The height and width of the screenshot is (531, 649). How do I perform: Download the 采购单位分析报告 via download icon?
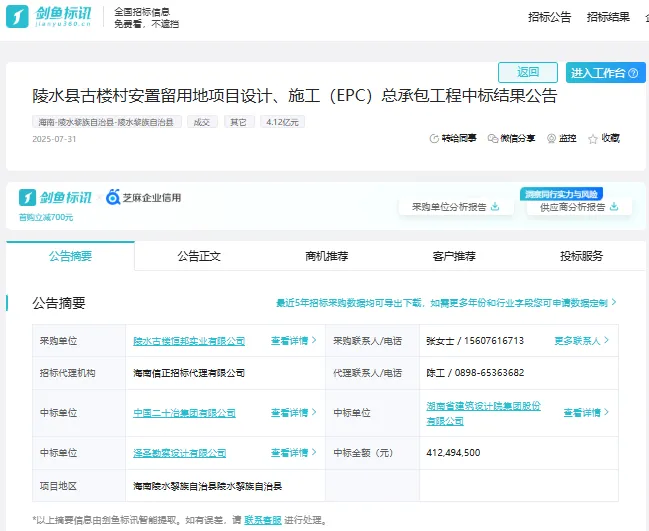[x=495, y=207]
